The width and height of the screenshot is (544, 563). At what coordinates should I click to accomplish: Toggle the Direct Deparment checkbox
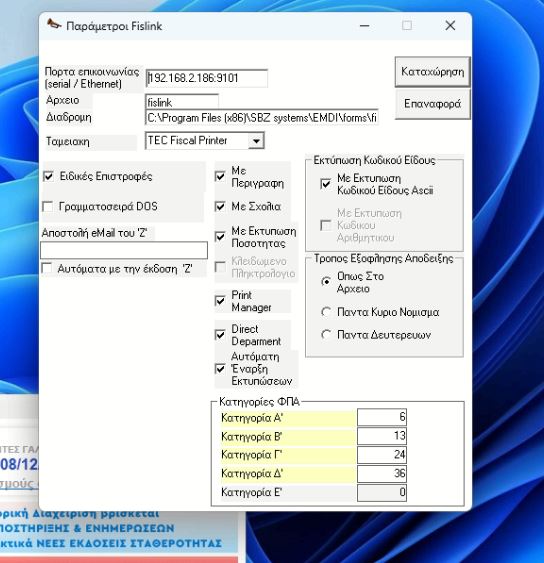click(x=220, y=335)
